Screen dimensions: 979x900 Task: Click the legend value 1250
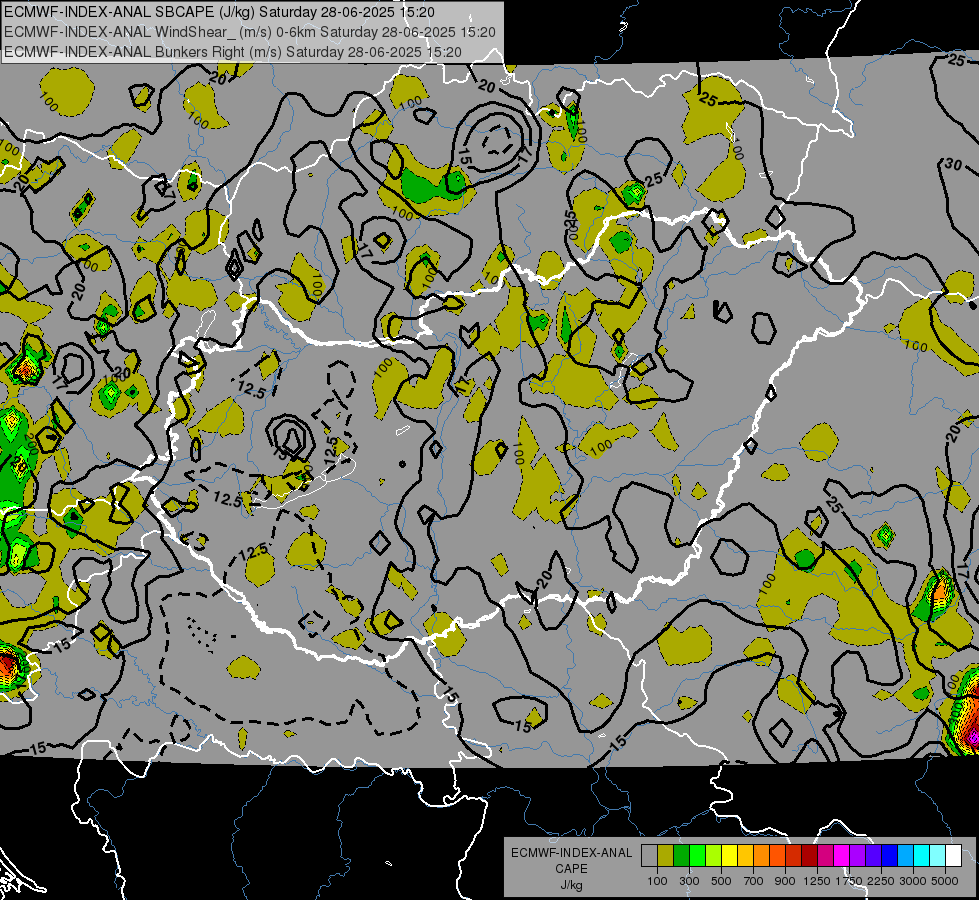(x=817, y=881)
